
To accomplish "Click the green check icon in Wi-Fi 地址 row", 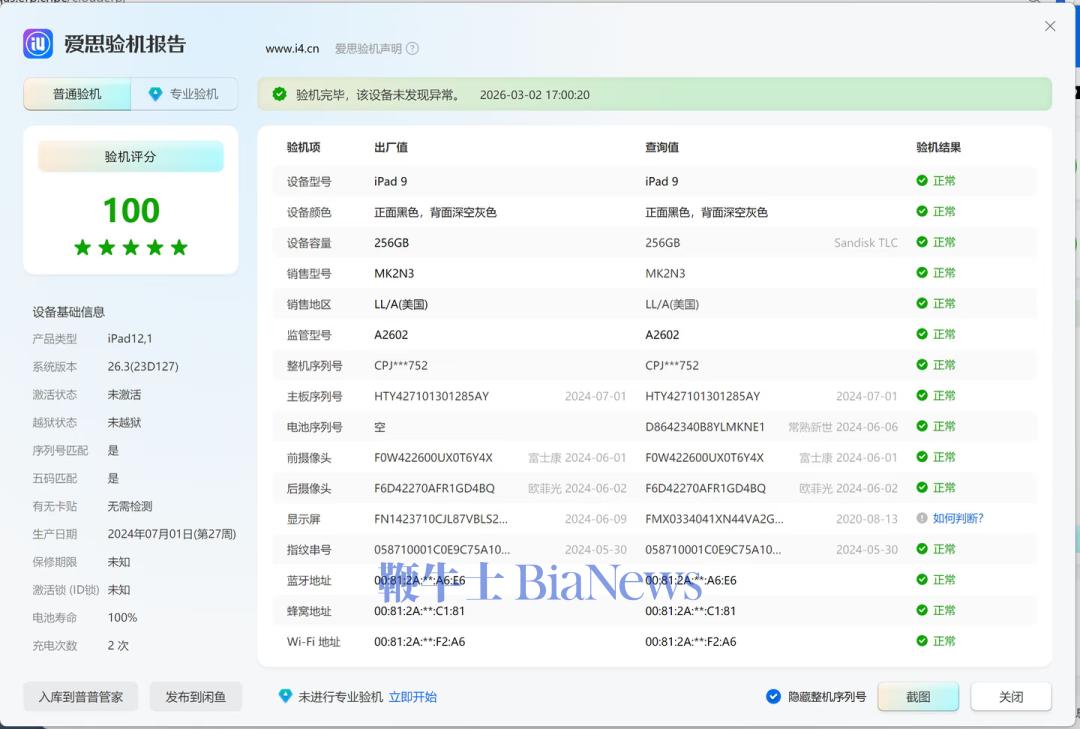I will [922, 641].
